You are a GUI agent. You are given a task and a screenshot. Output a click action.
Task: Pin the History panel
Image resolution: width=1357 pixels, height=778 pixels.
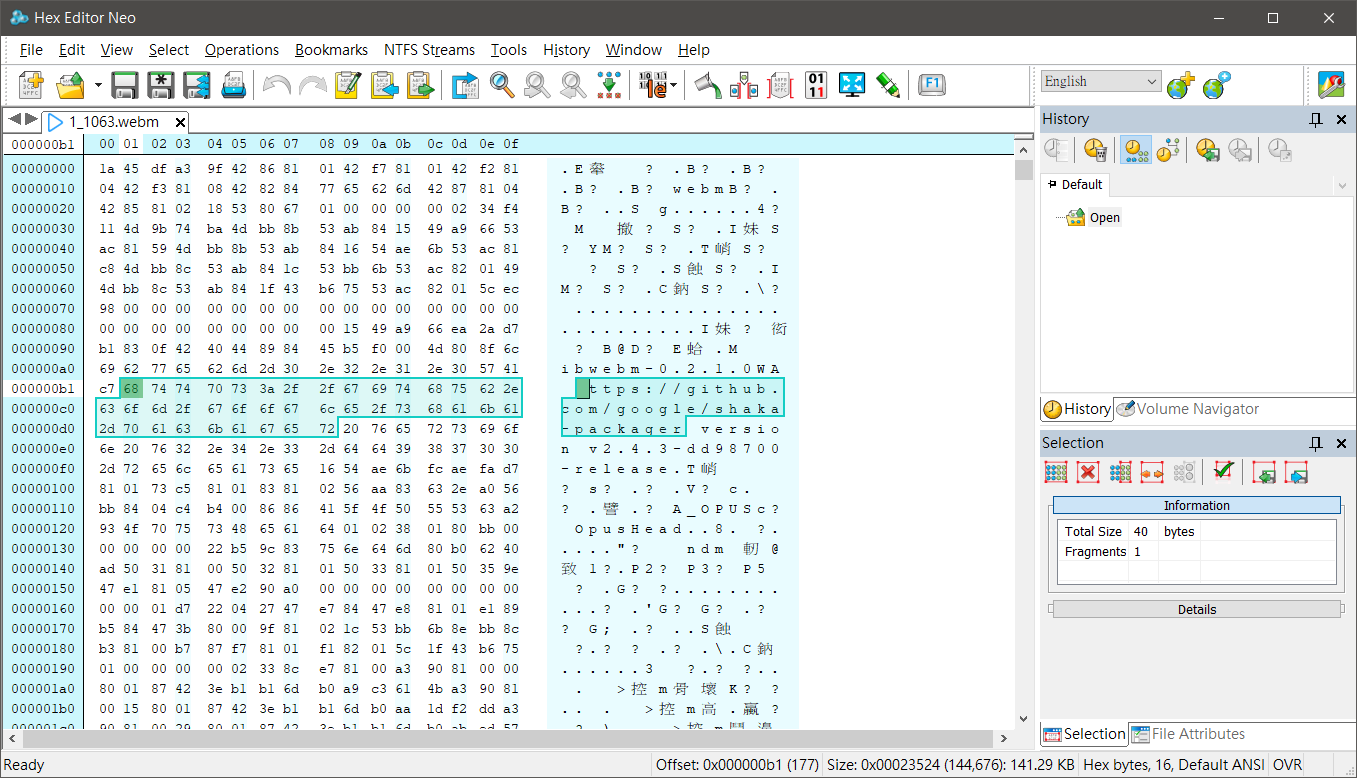[1316, 119]
